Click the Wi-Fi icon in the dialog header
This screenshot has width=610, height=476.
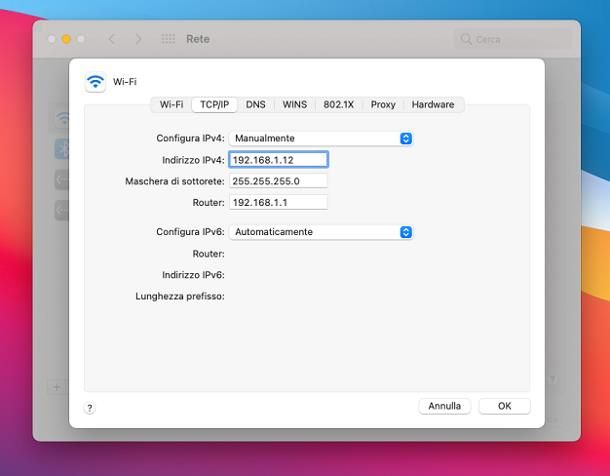tap(95, 82)
